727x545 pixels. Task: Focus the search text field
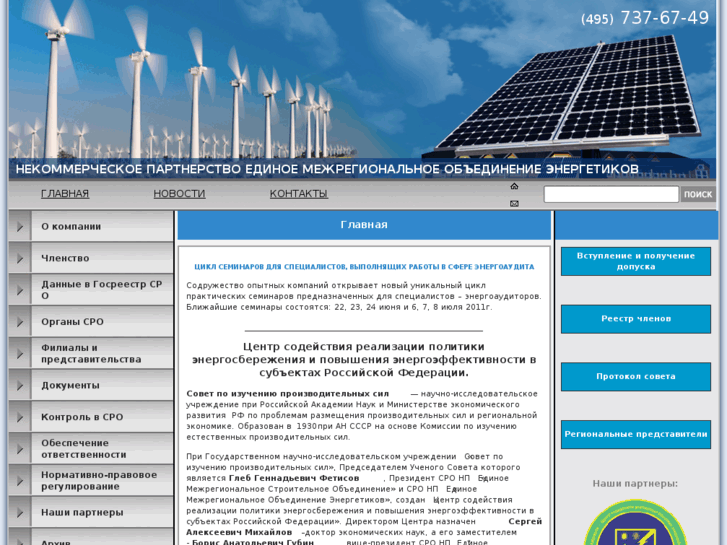pyautogui.click(x=611, y=194)
